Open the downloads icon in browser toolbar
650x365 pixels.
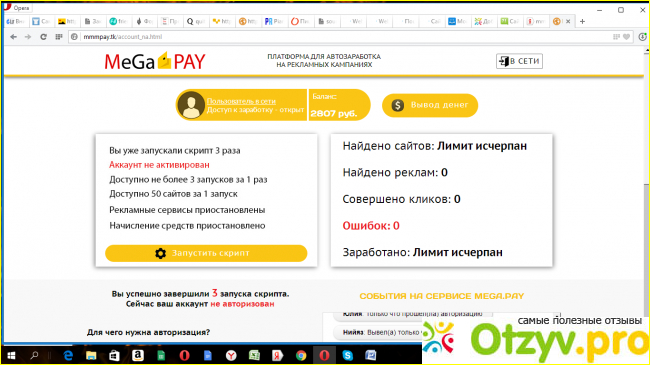coord(642,37)
